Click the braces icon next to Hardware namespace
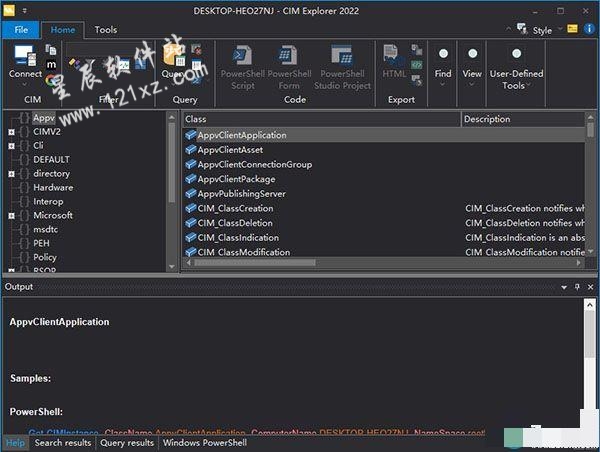The image size is (600, 452). click(24, 188)
